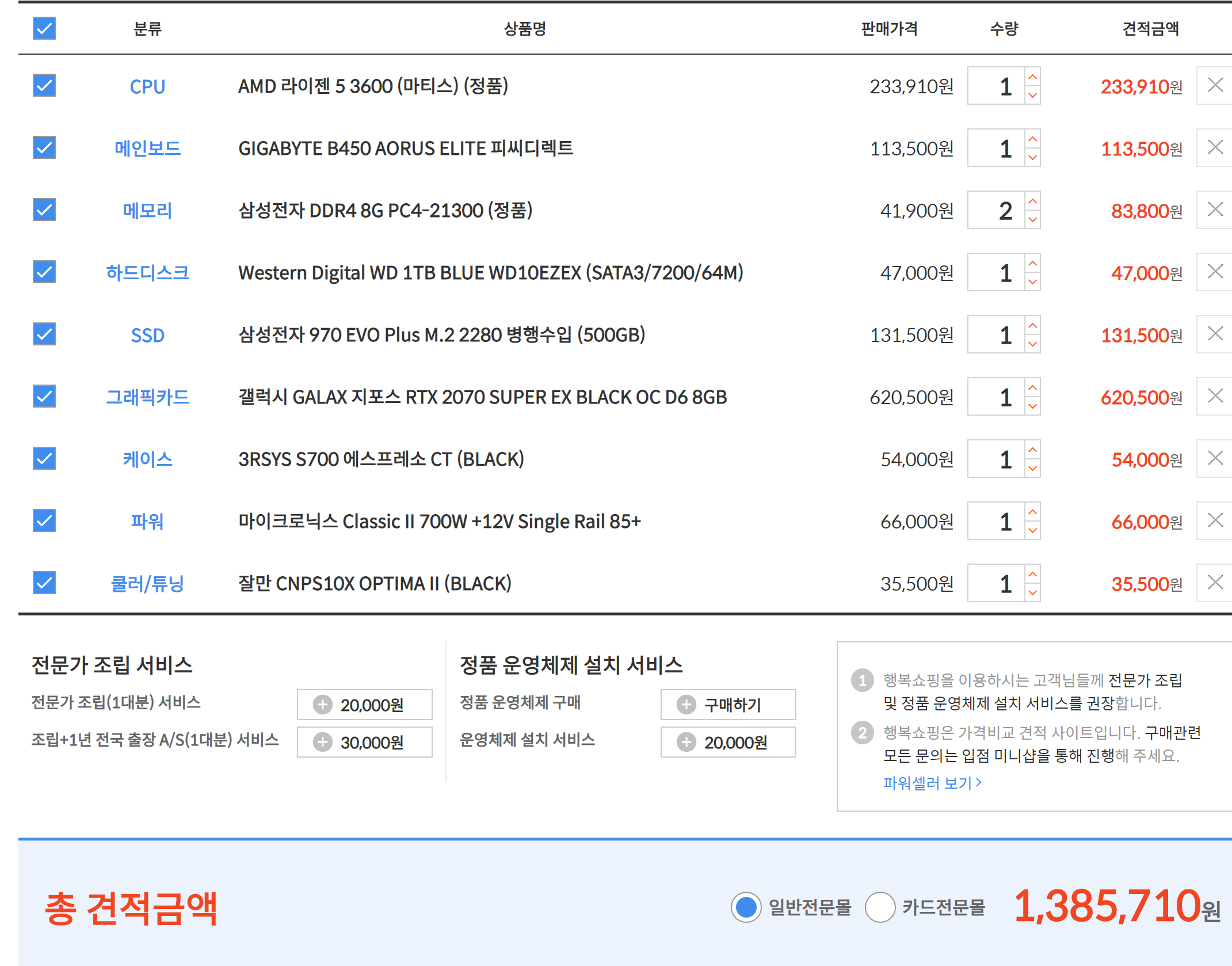Decrease SSD quantity with the down arrow
Screen dimensions: 1232x966
click(1032, 344)
